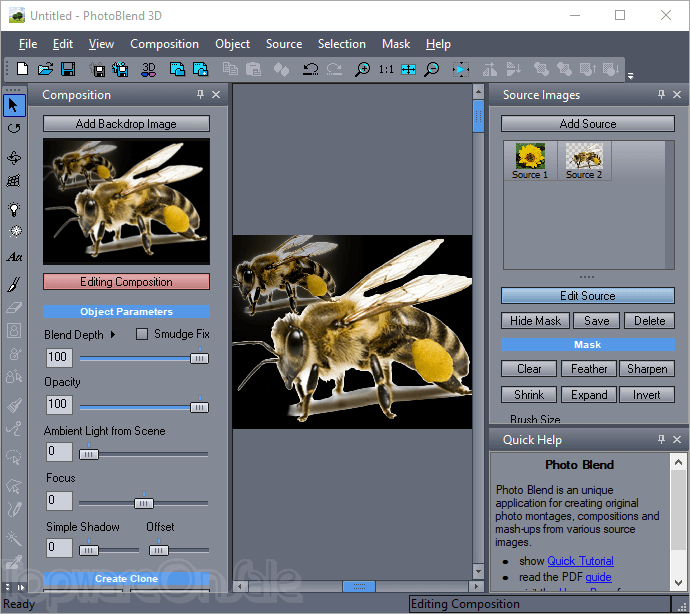The image size is (690, 614).
Task: Open the Quick Tutorial link
Action: coord(580,561)
